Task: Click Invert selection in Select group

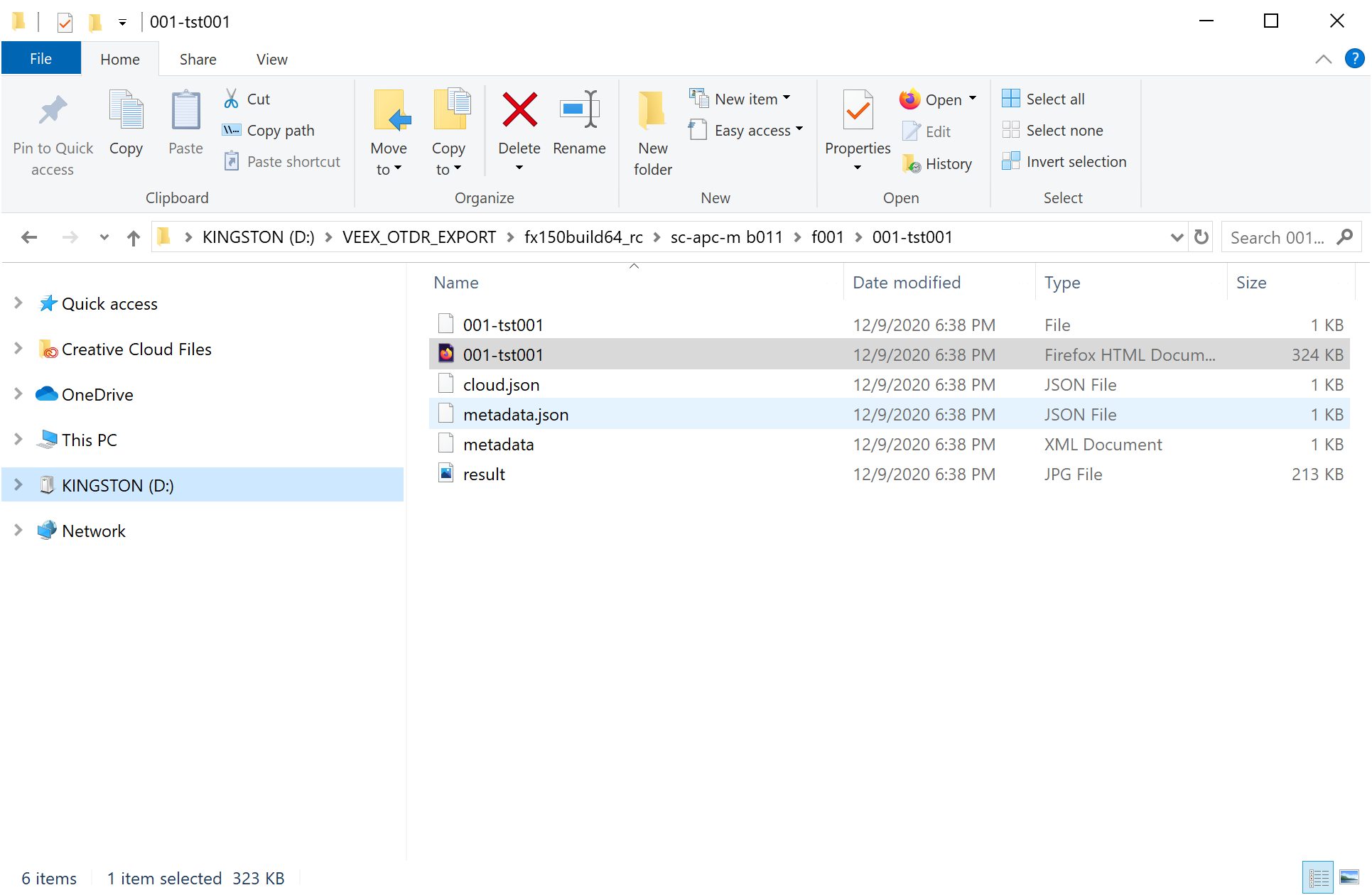Action: click(1064, 162)
